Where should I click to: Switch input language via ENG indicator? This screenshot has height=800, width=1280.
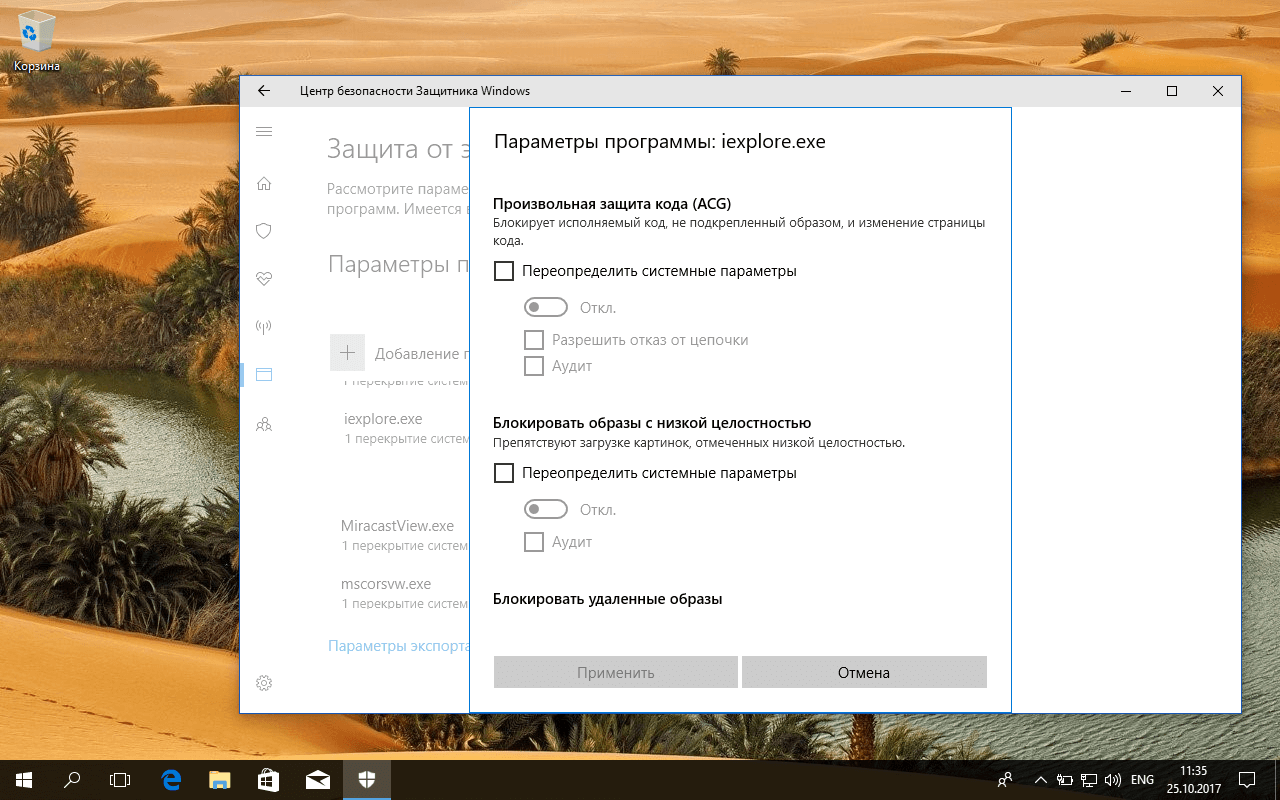pos(1142,779)
